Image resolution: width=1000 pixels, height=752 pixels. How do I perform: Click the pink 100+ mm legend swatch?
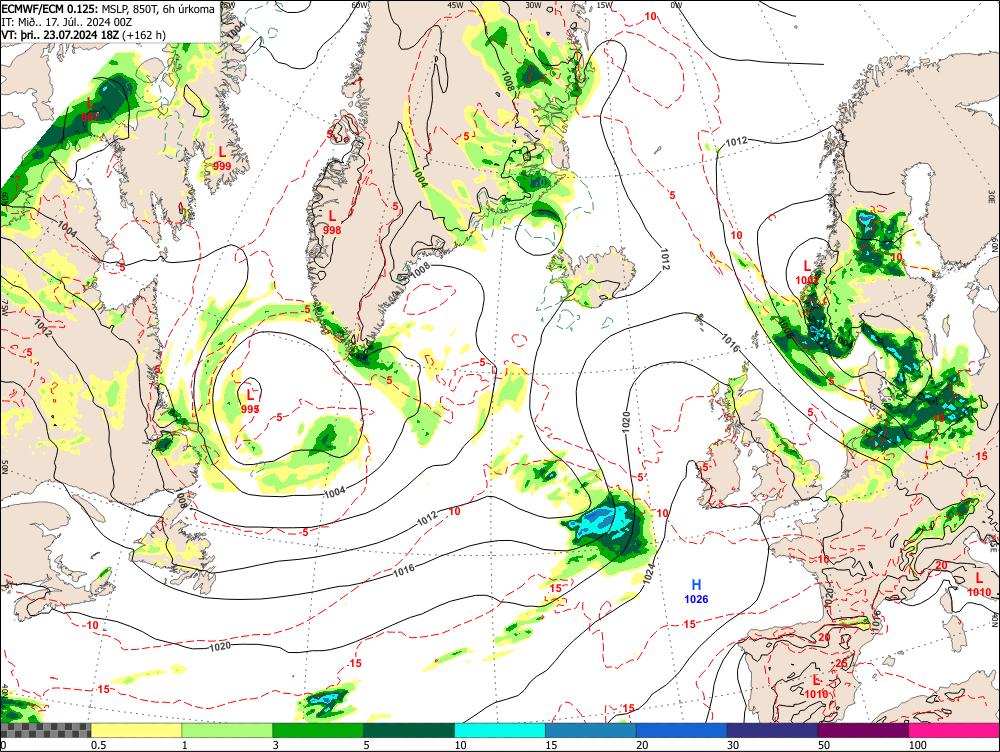954,731
